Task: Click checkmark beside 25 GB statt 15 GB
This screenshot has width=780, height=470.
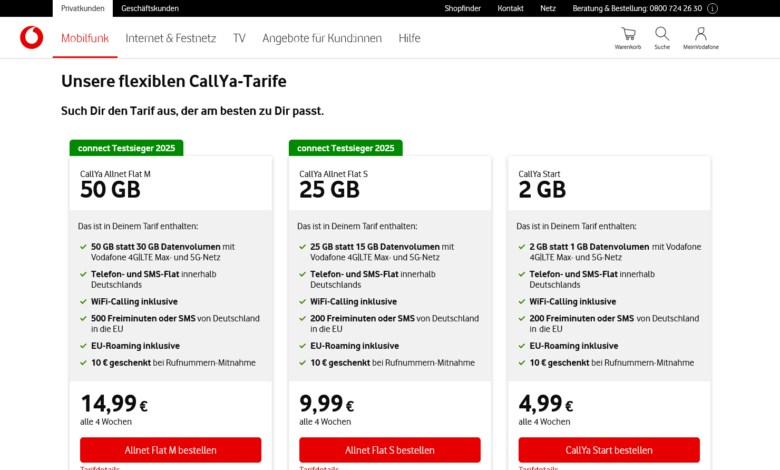Action: (302, 247)
